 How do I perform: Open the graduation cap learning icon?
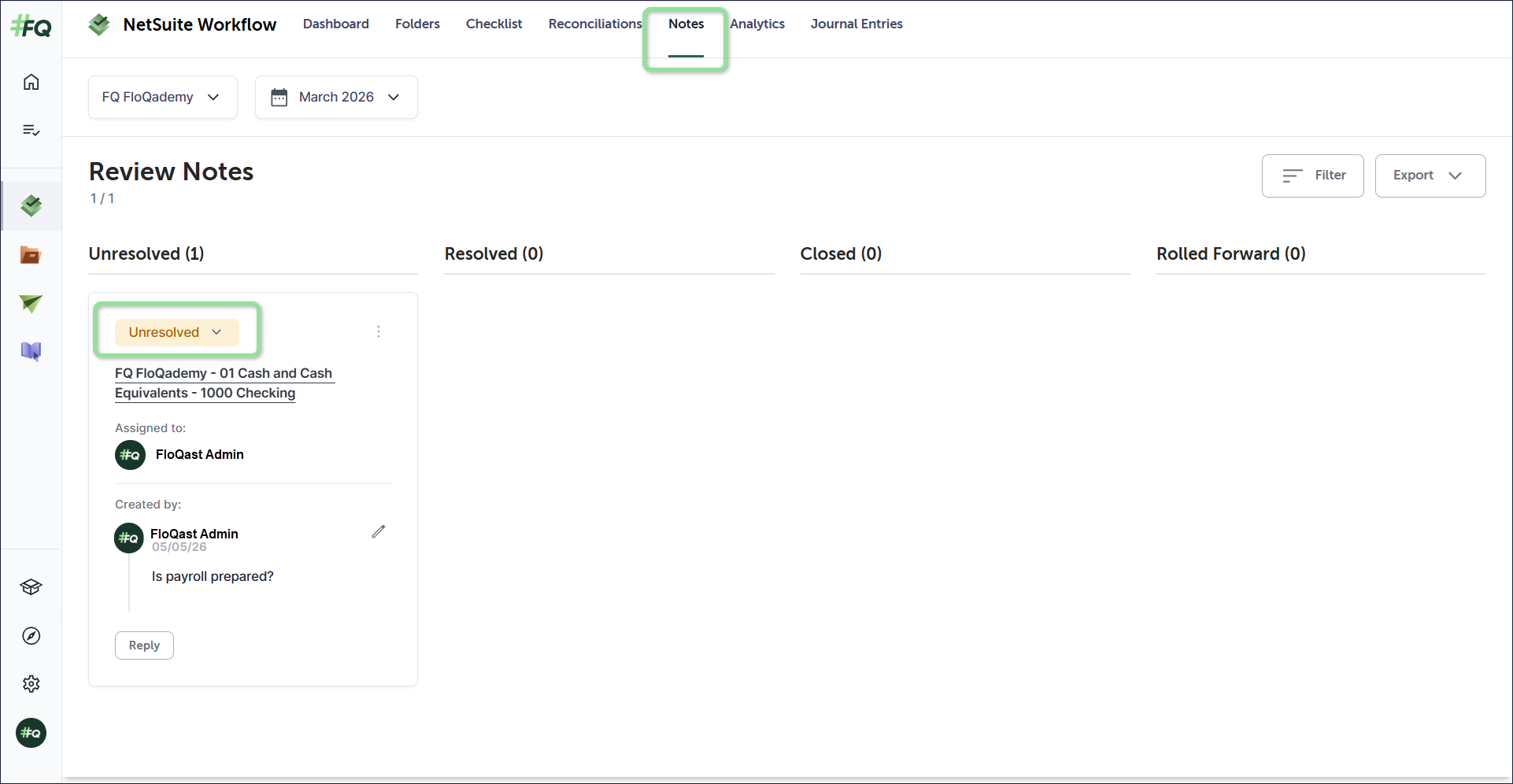coord(31,587)
